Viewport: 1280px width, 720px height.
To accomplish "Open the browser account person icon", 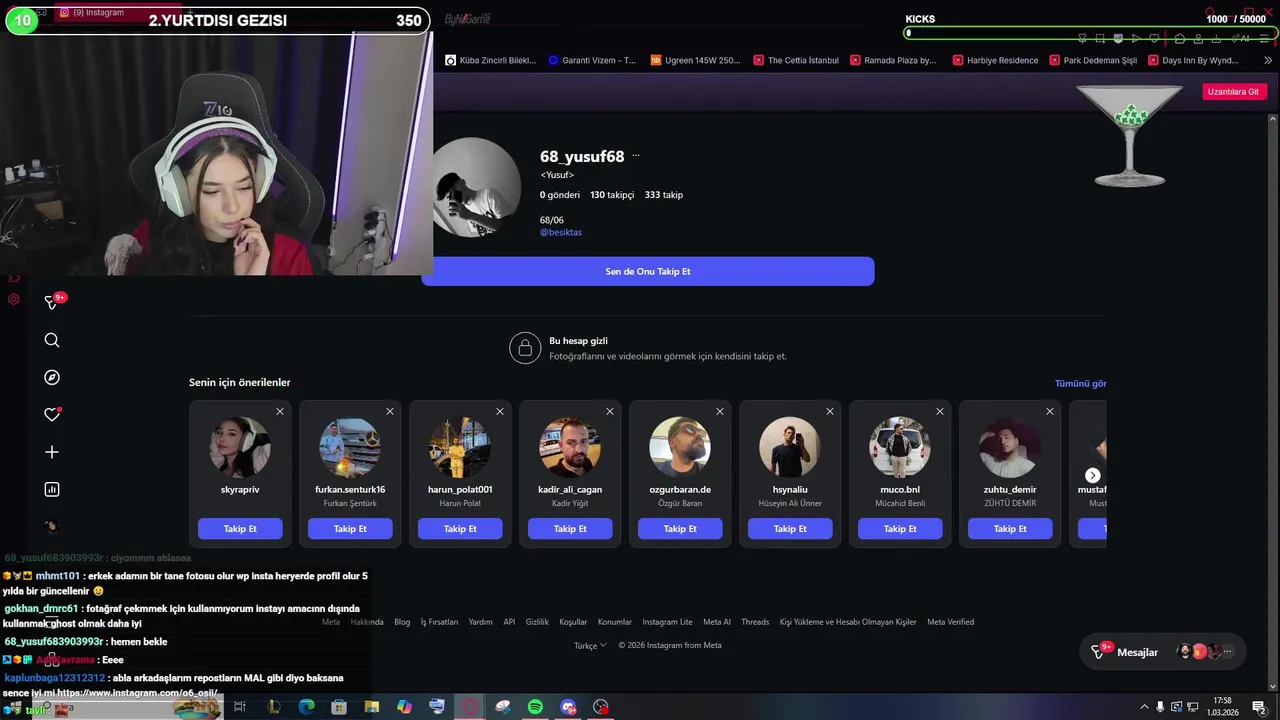I will click(1200, 38).
